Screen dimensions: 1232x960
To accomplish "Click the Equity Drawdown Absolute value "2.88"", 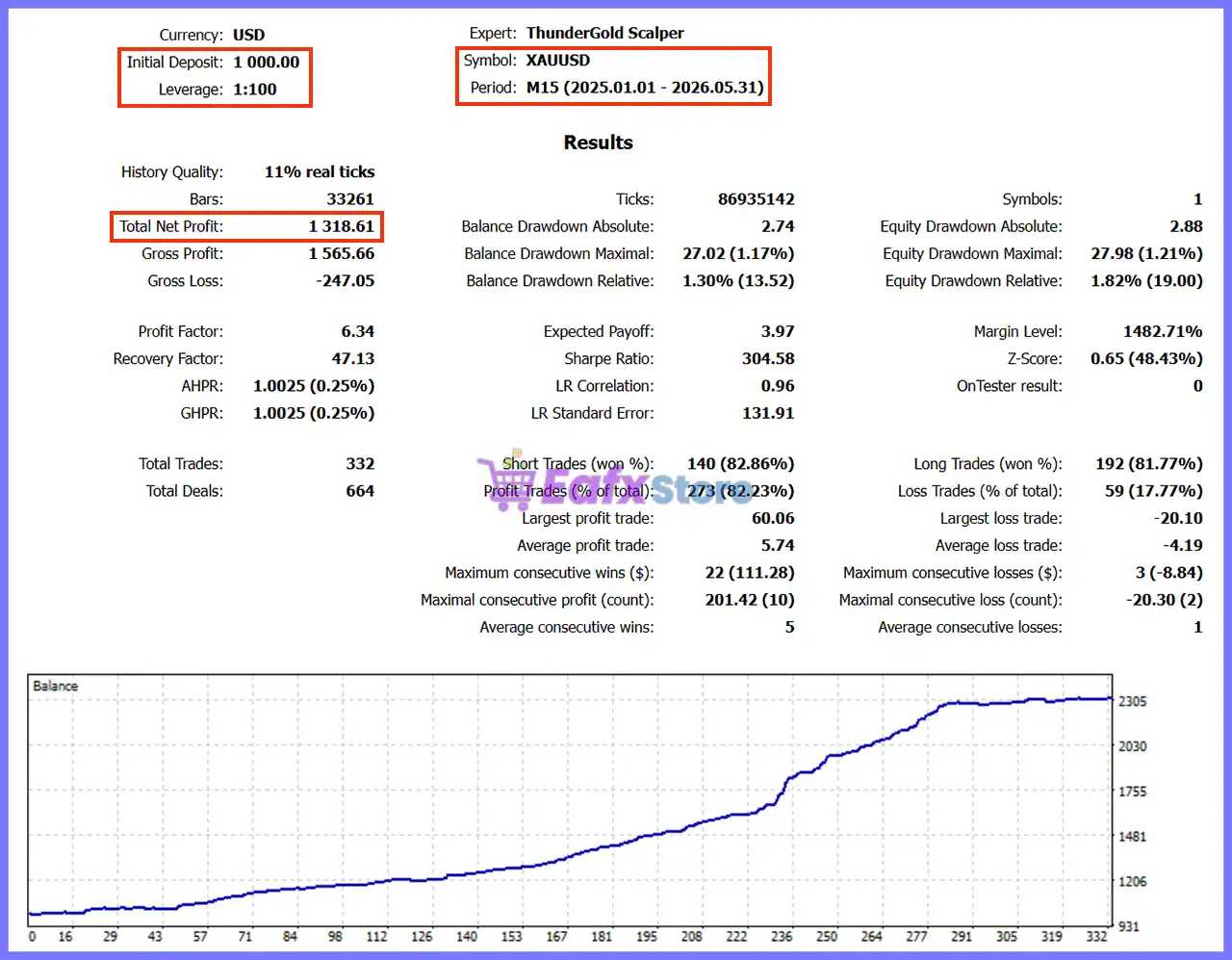I will tap(1187, 226).
